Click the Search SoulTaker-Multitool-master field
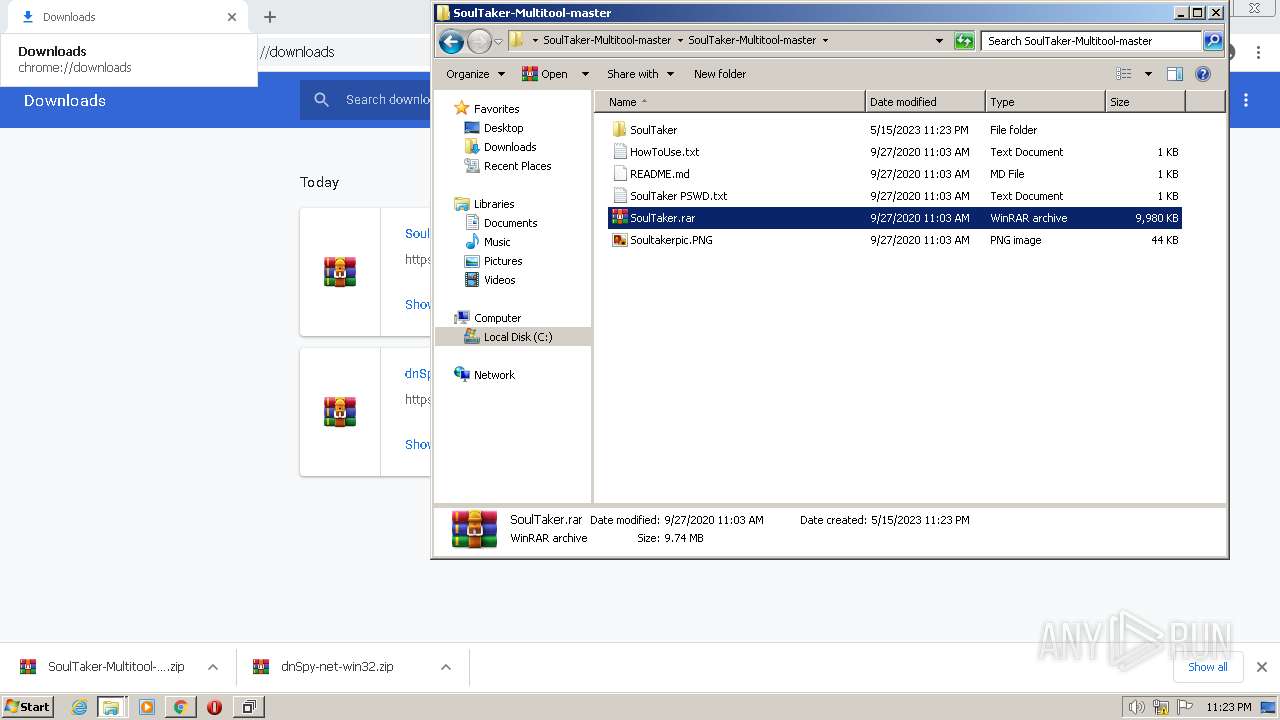Screen dimensions: 1280x720 click(x=1091, y=41)
